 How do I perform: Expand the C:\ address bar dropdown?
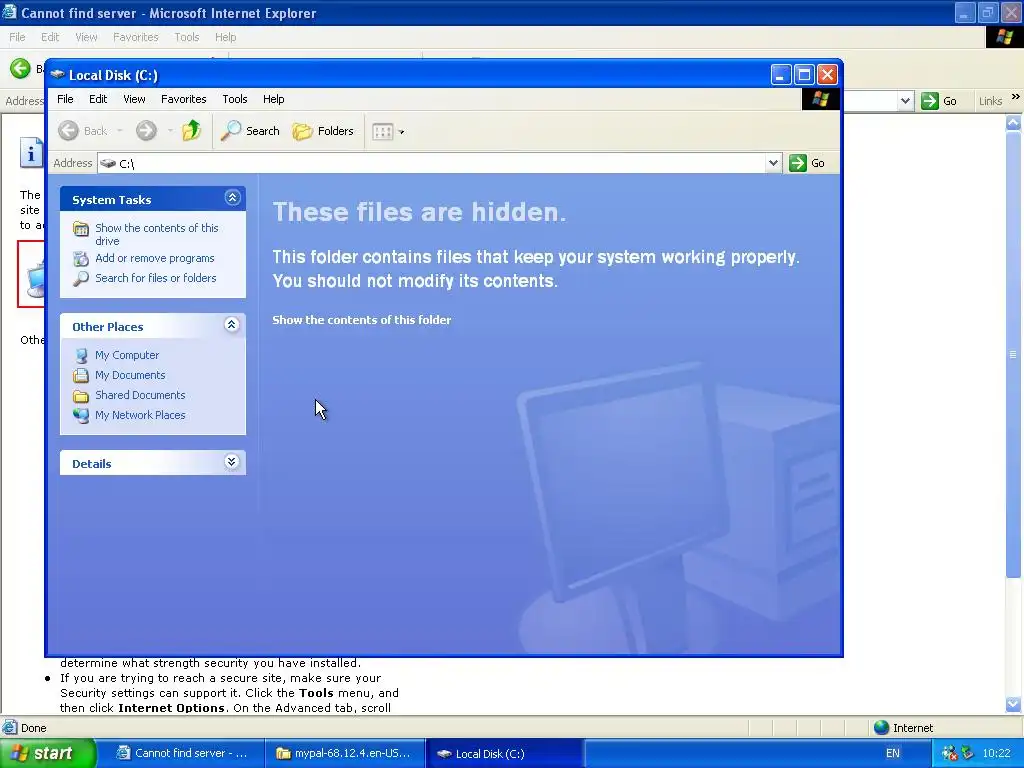[x=773, y=163]
